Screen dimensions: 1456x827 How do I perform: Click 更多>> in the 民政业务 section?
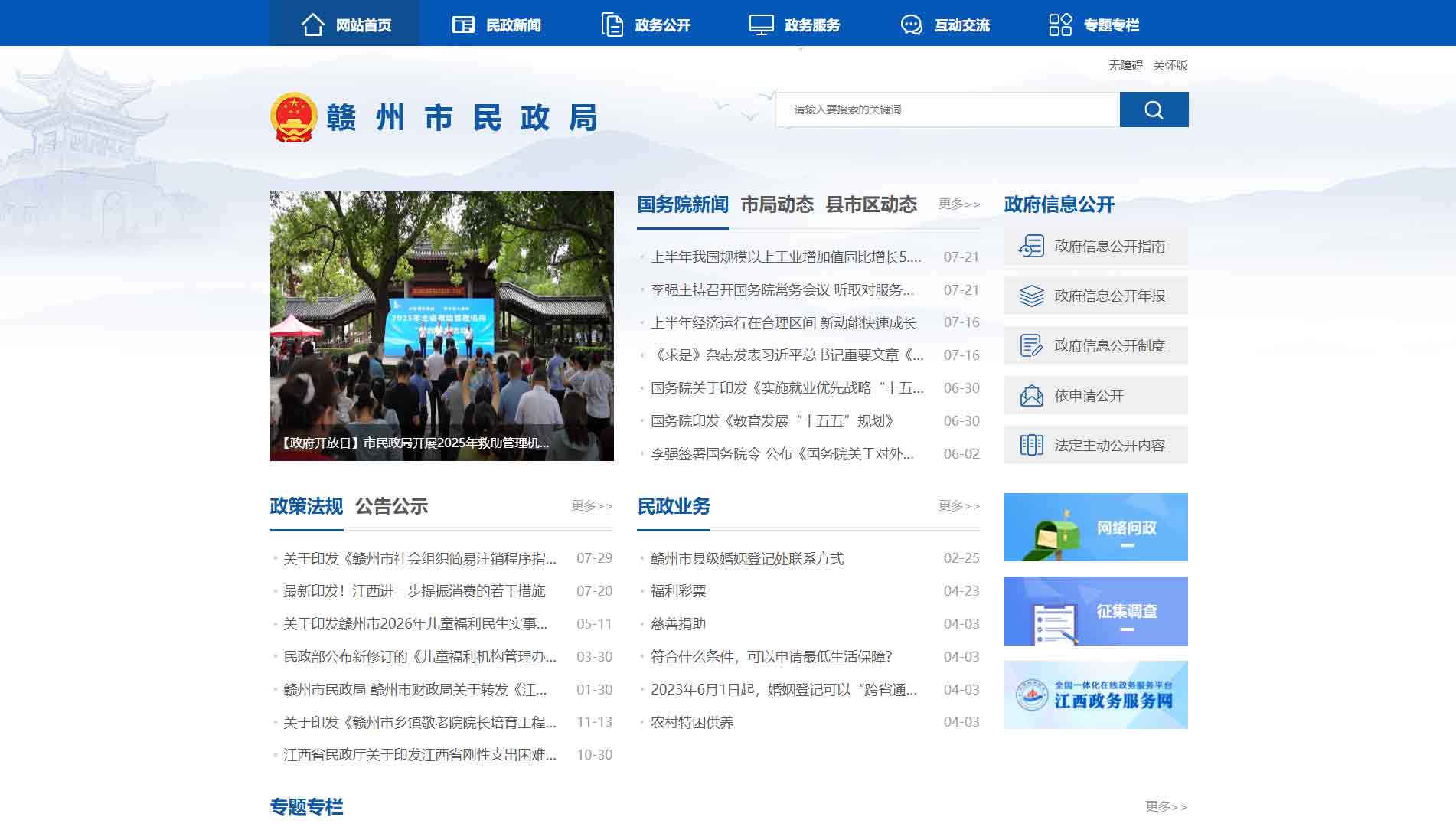pyautogui.click(x=959, y=505)
